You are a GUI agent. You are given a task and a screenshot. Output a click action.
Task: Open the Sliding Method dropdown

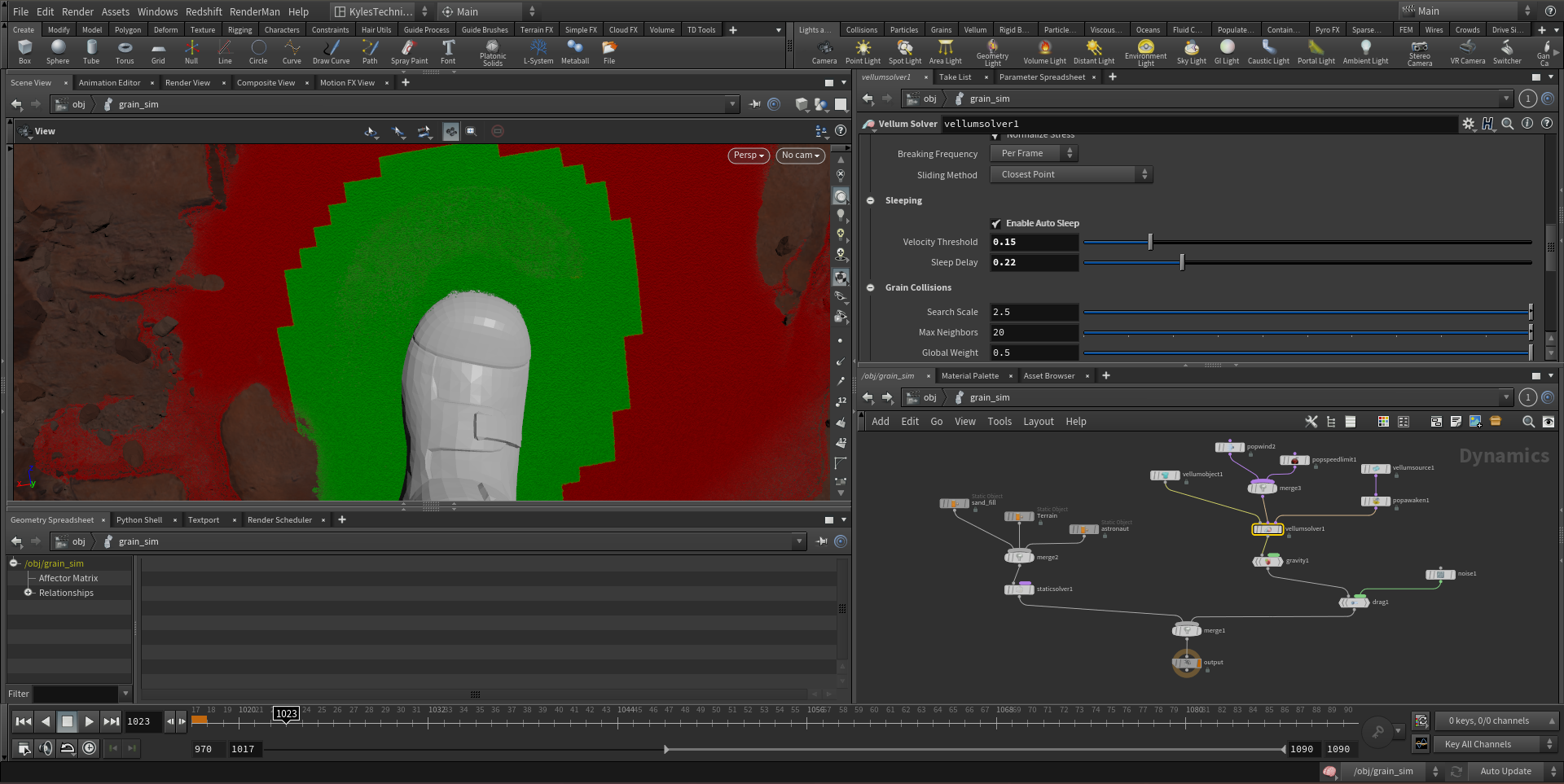coord(1070,175)
